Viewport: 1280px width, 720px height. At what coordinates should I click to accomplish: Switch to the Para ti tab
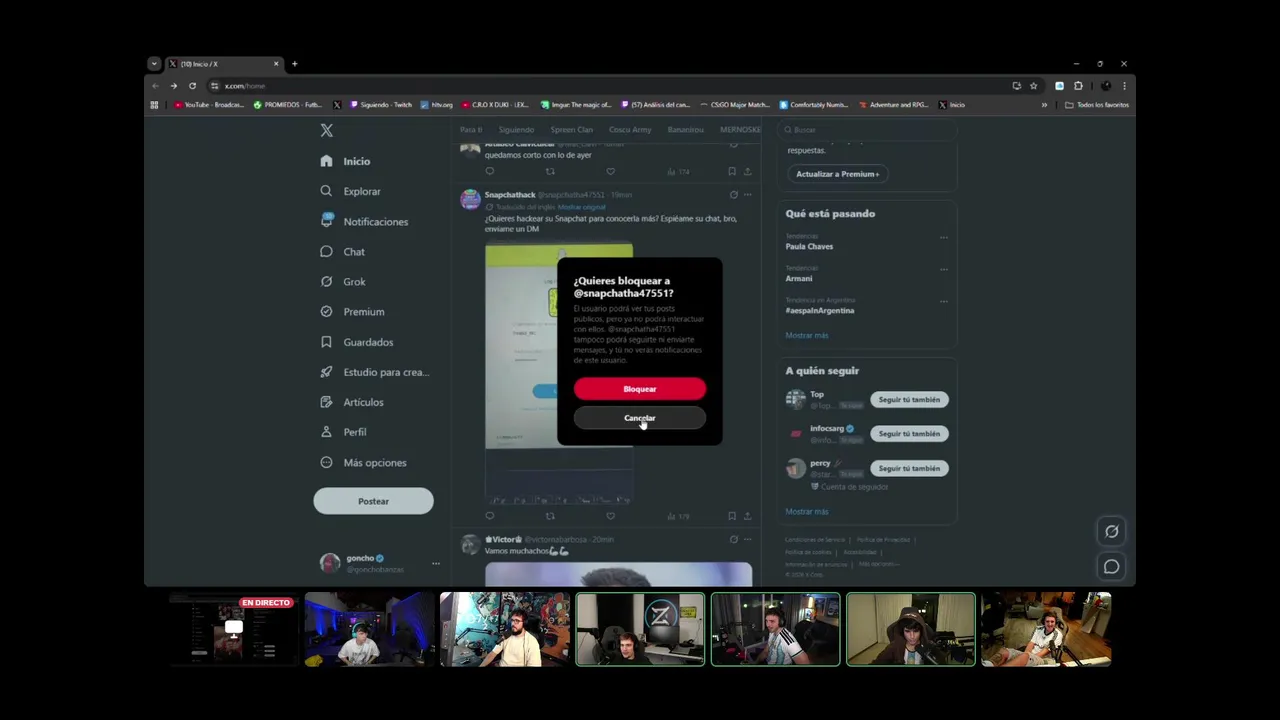[x=471, y=130]
